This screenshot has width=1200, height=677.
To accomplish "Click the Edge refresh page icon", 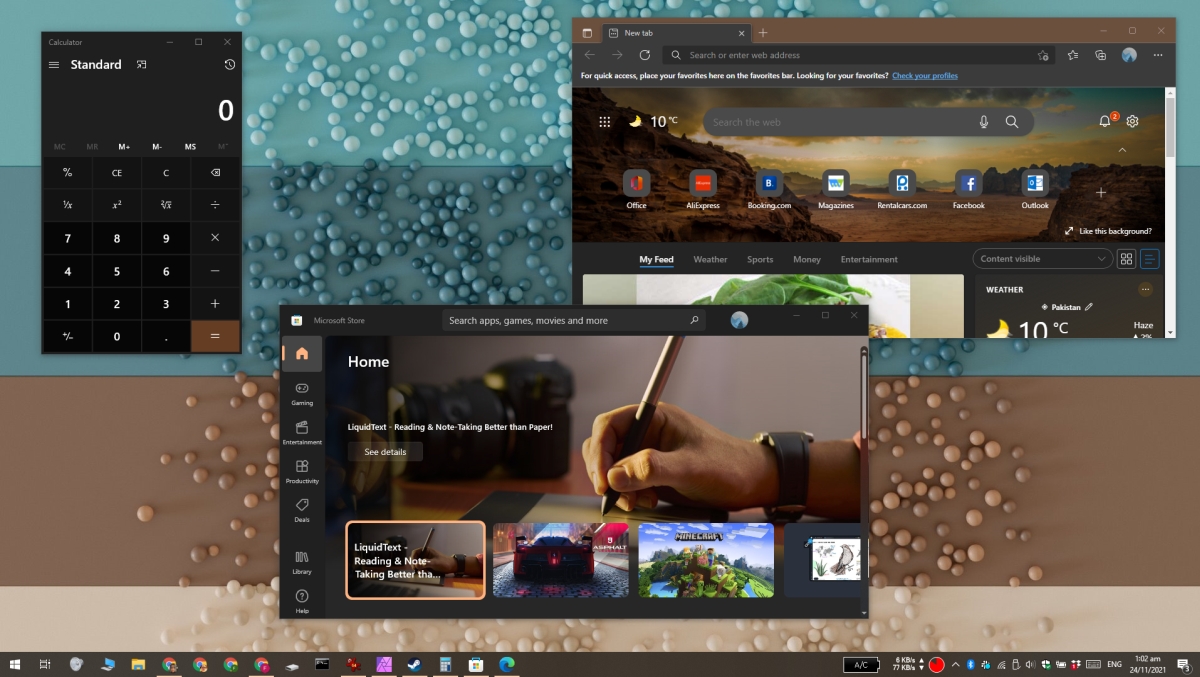I will (x=645, y=55).
